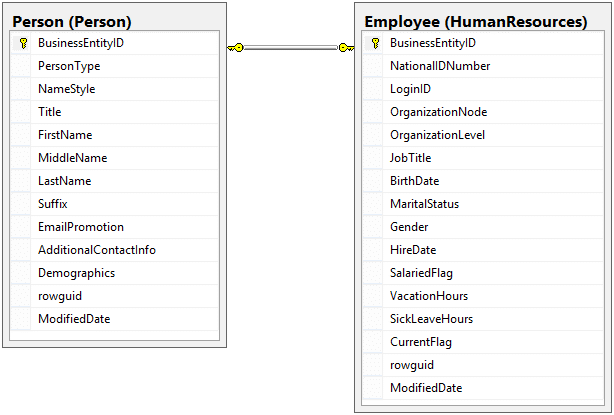Viewport: 614px width, 415px height.
Task: Select VacationHours column row
Action: tap(429, 296)
